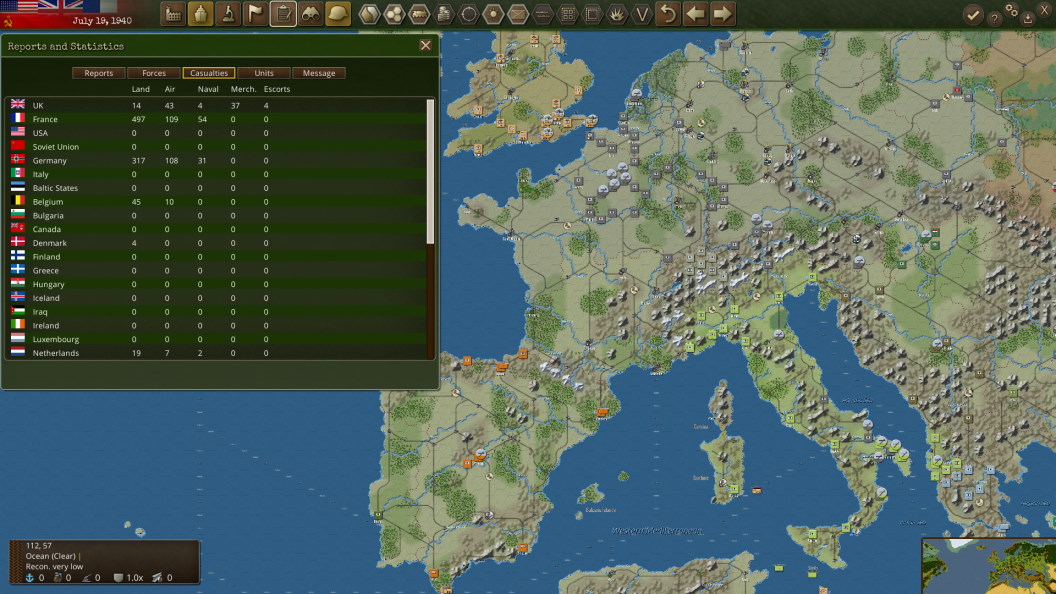The height and width of the screenshot is (594, 1056).
Task: Click the 'Escorts' column header
Action: click(x=277, y=89)
